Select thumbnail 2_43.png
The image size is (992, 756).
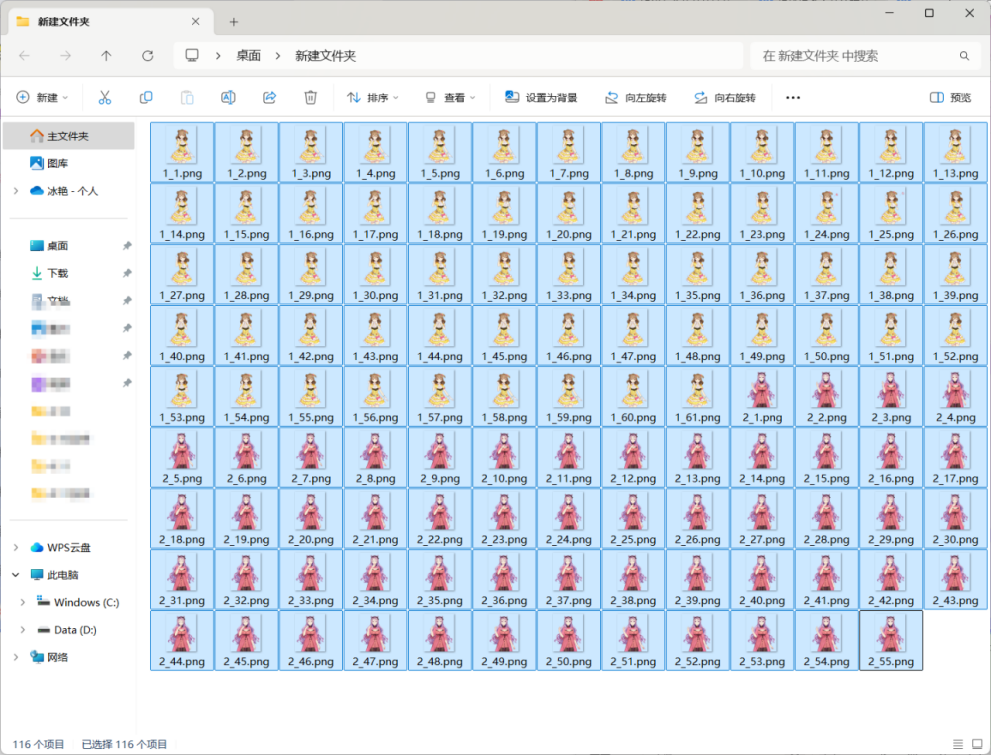955,579
